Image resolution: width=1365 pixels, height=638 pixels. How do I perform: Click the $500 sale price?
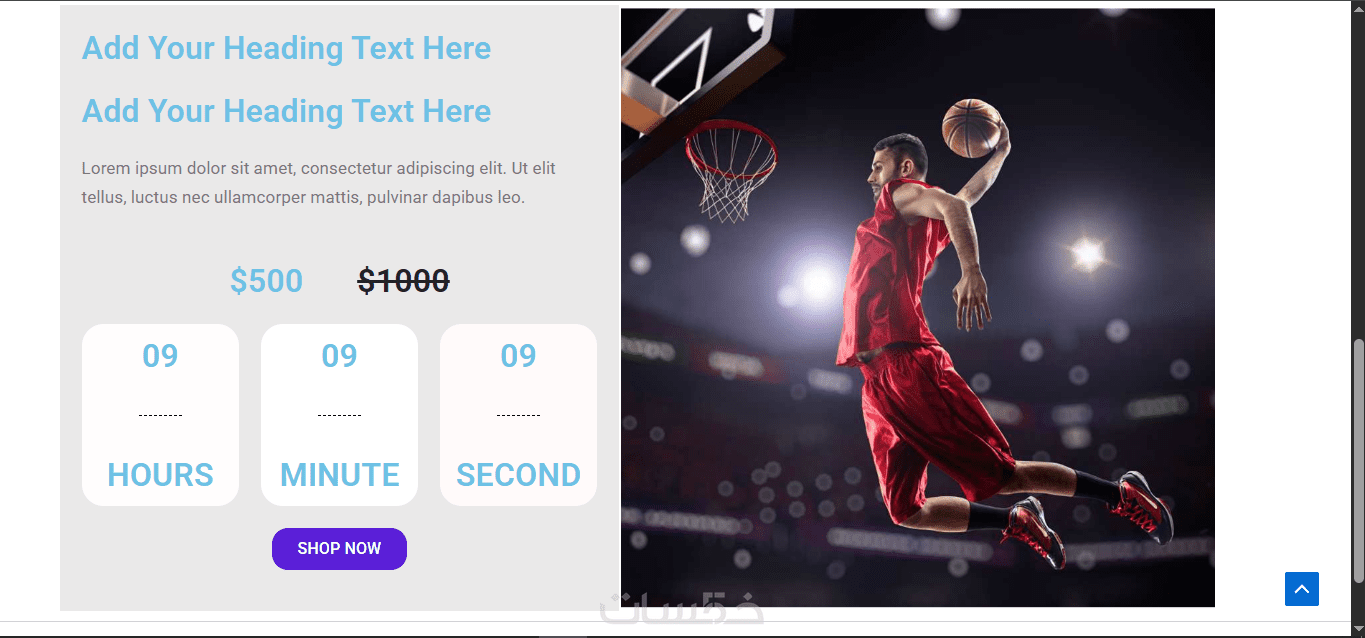(x=266, y=281)
